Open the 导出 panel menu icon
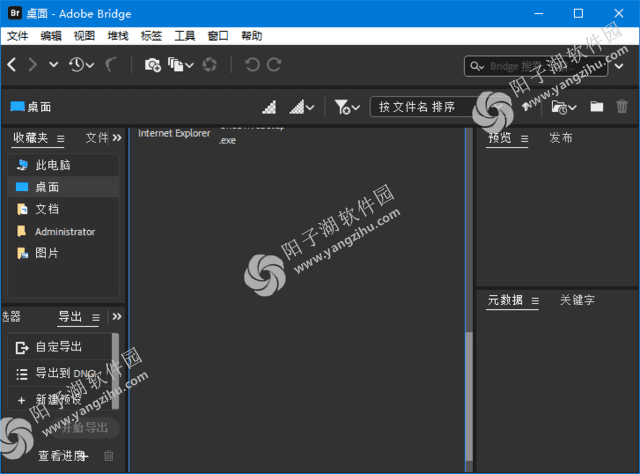Screen dimensions: 640x474 pos(96,317)
